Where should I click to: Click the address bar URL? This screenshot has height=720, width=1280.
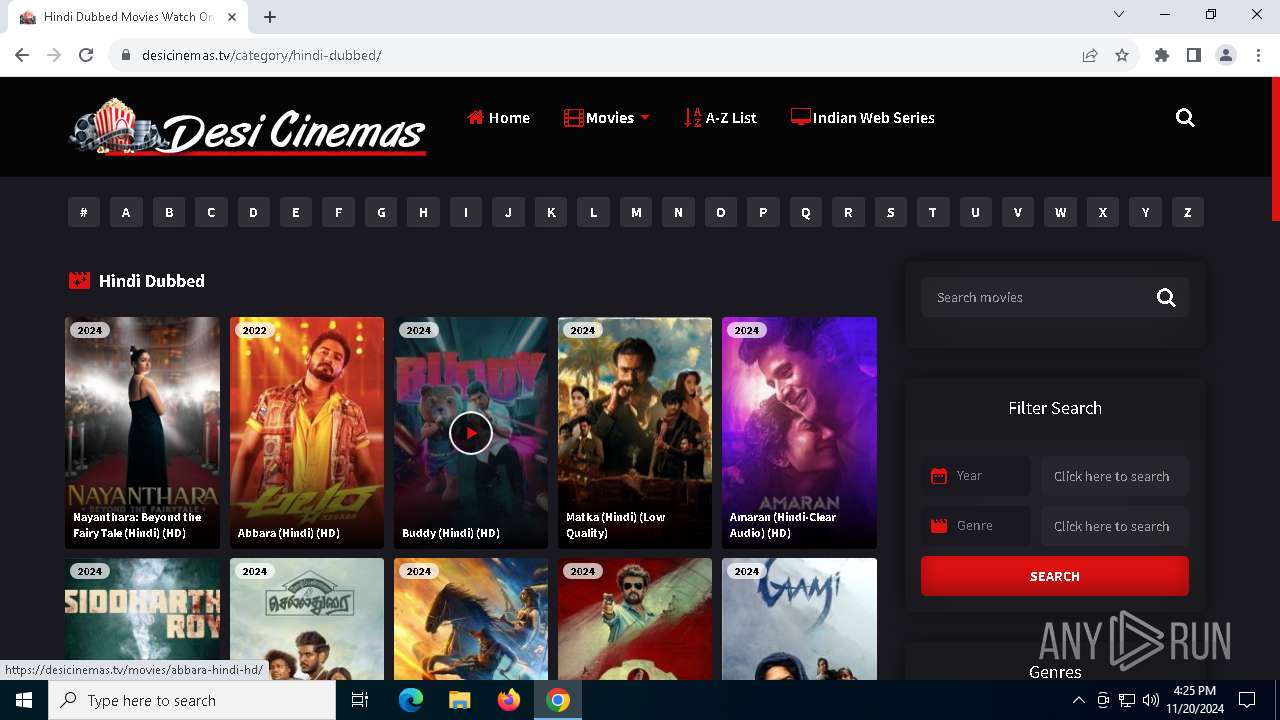(261, 55)
